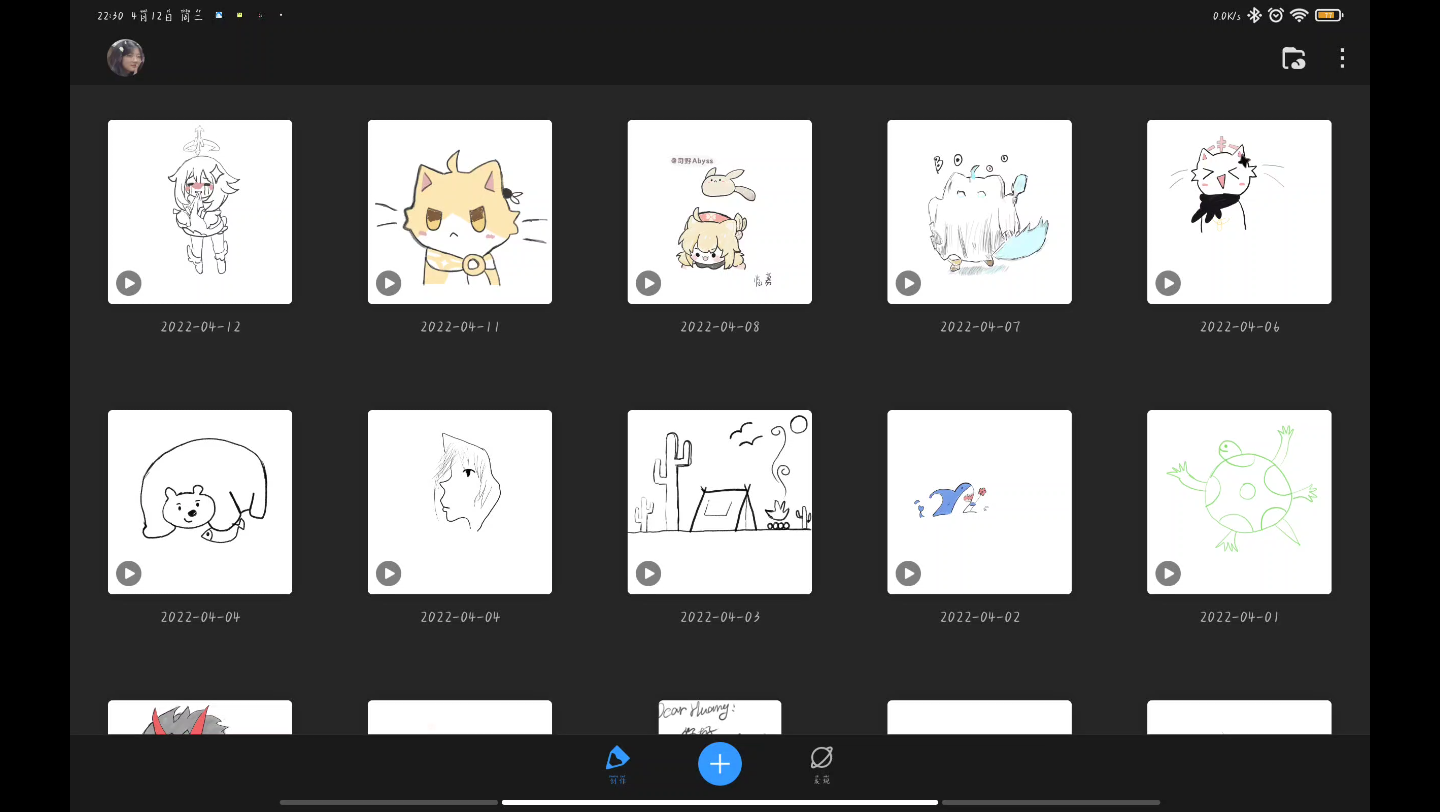Open the red-horned character drawing

[x=200, y=717]
